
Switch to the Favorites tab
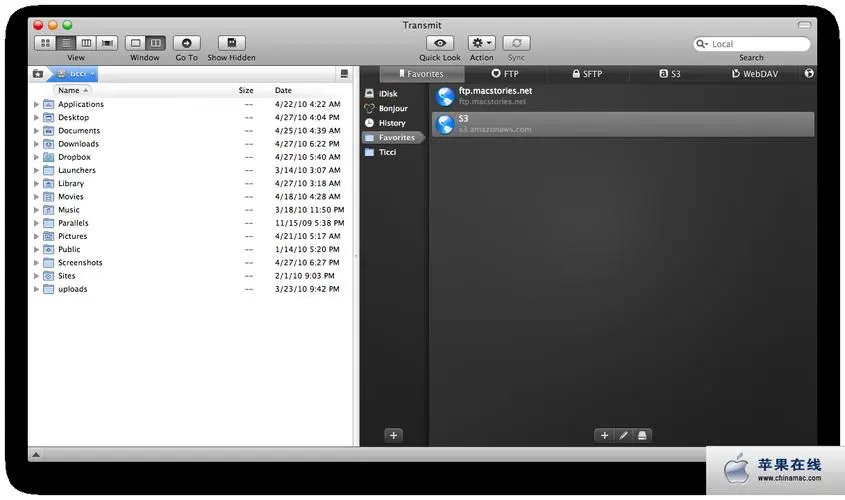[421, 74]
